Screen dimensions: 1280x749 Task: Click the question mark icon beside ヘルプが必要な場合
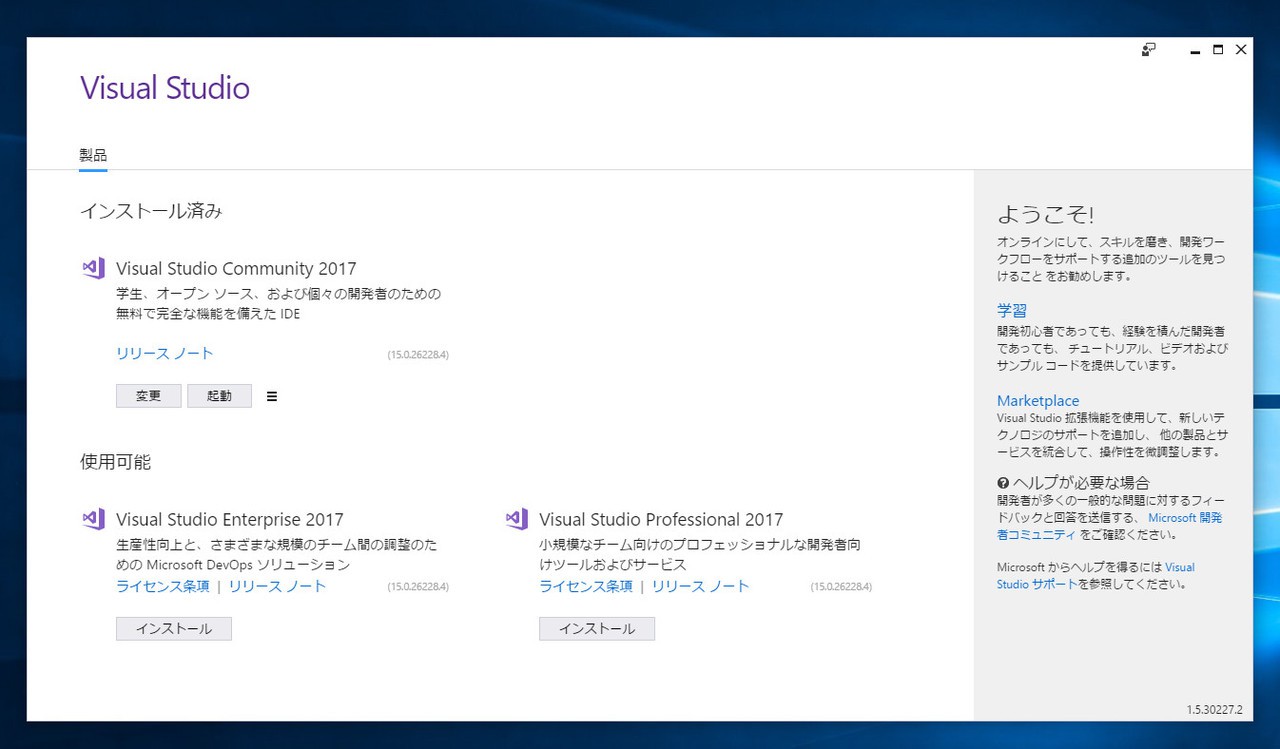(x=1003, y=483)
